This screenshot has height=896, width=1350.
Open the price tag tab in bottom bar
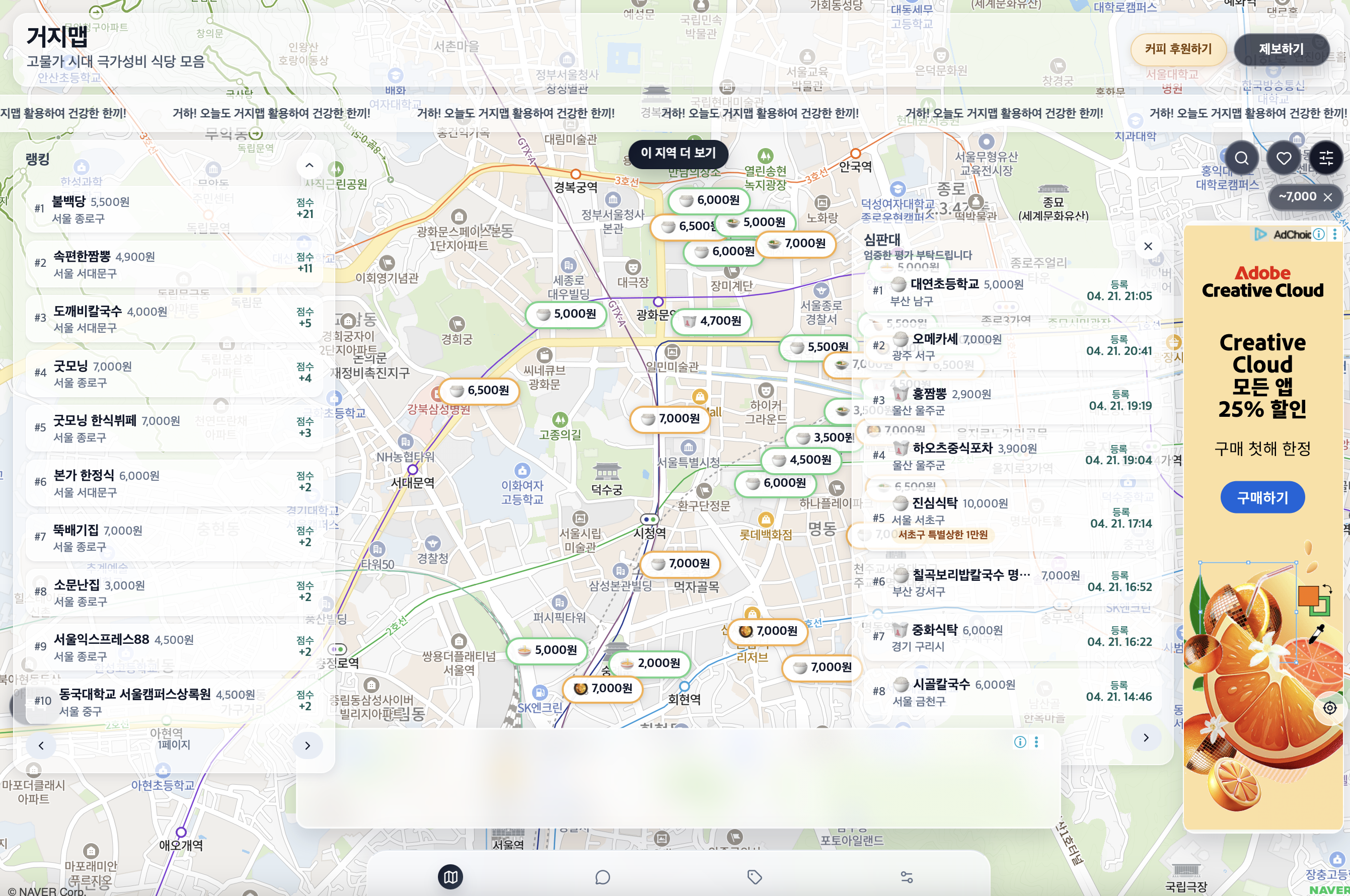[755, 877]
